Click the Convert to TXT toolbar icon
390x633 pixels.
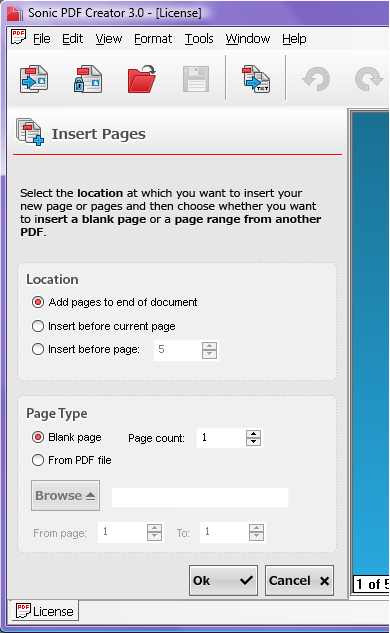tap(256, 79)
